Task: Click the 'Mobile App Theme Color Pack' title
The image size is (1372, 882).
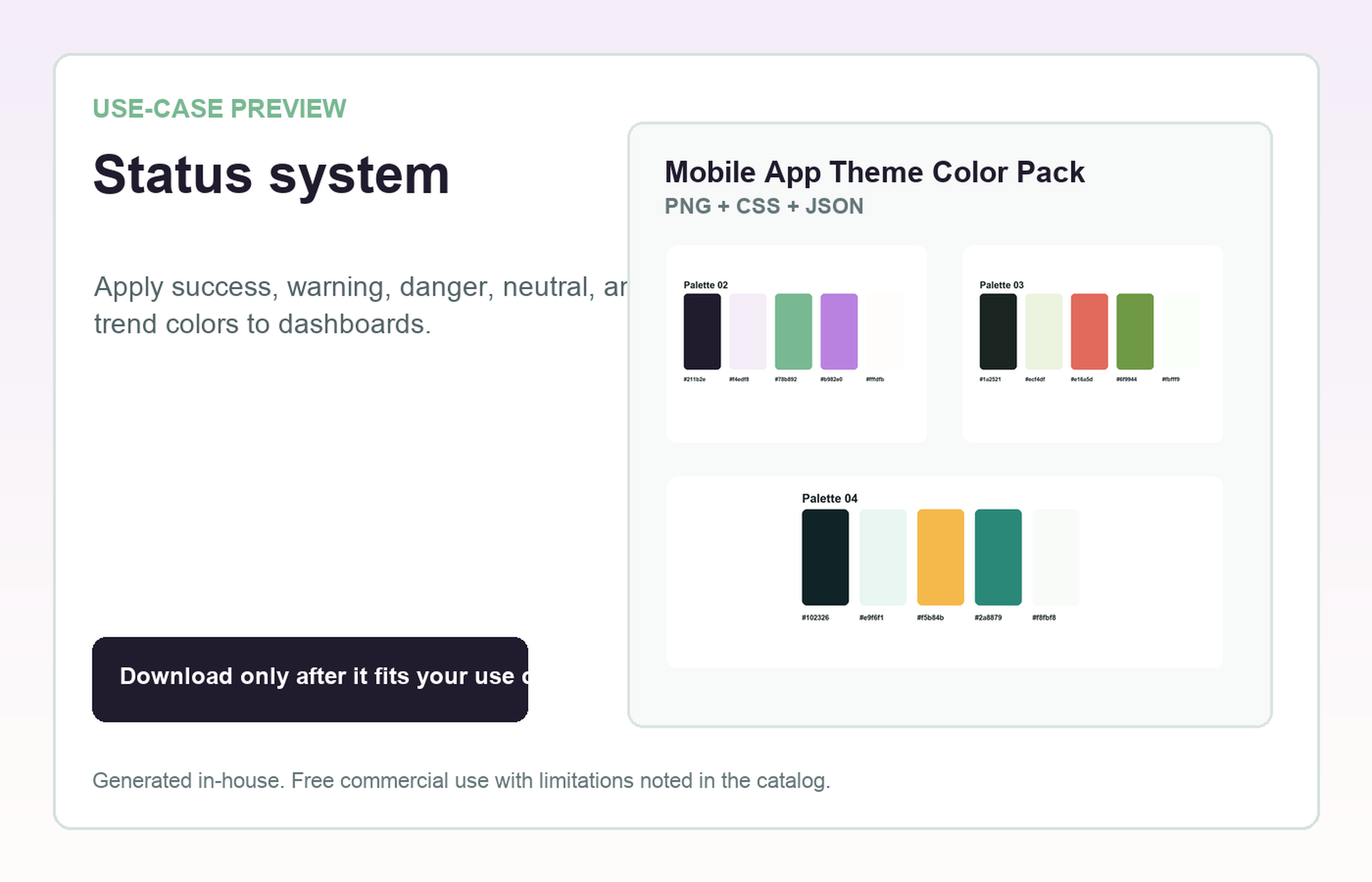Action: (x=874, y=172)
